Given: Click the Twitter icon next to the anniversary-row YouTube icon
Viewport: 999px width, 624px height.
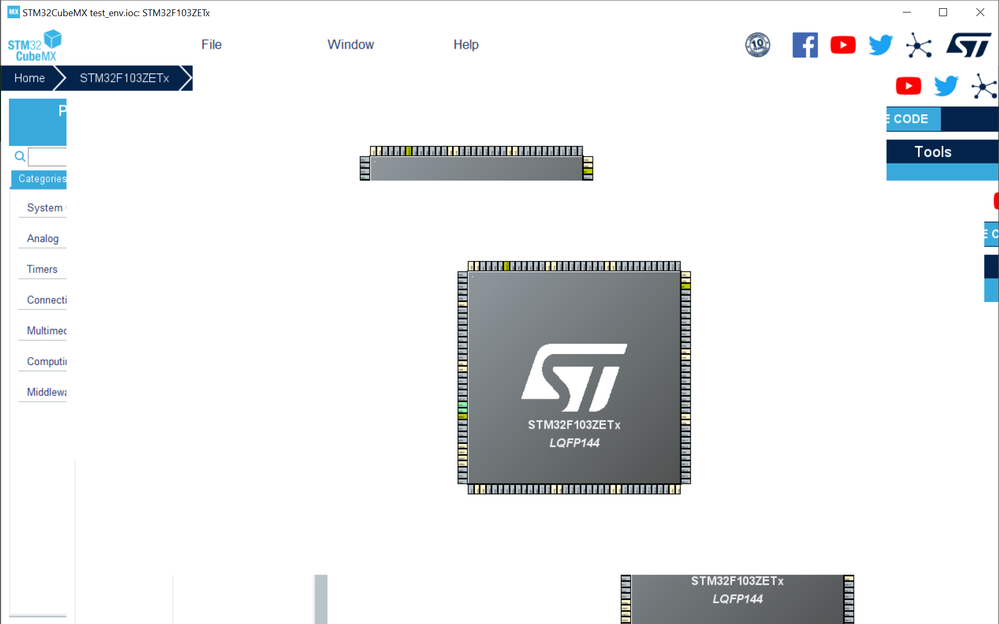Looking at the screenshot, I should tap(880, 45).
